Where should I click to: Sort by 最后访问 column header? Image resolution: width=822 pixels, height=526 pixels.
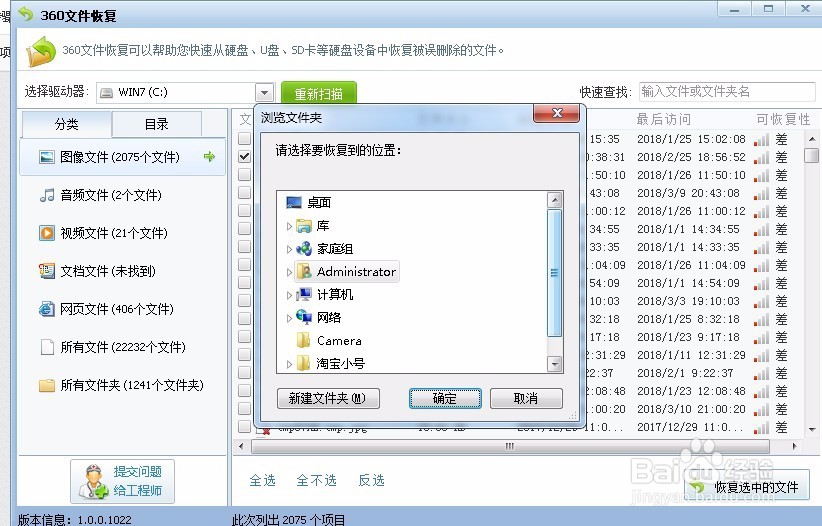click(664, 120)
